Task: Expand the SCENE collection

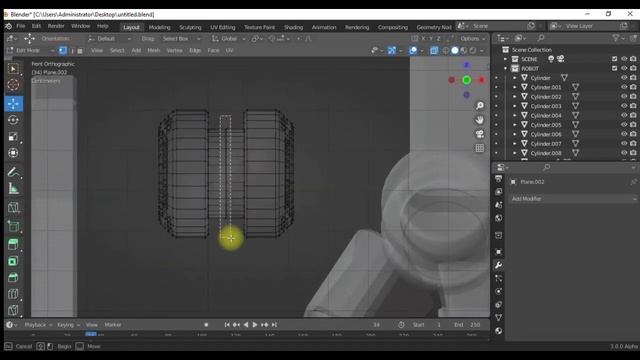Action: (x=505, y=59)
